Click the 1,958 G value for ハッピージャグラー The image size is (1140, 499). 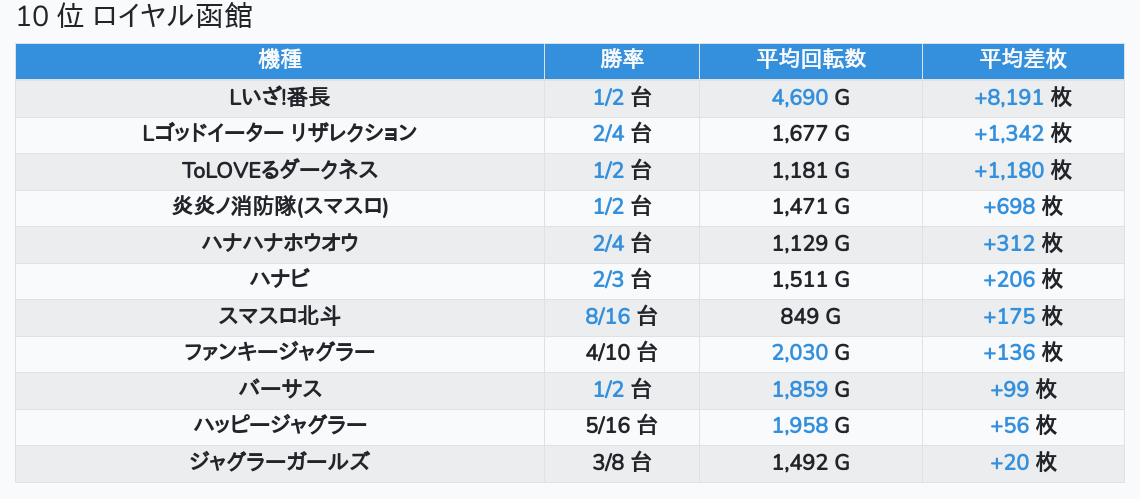(x=800, y=425)
